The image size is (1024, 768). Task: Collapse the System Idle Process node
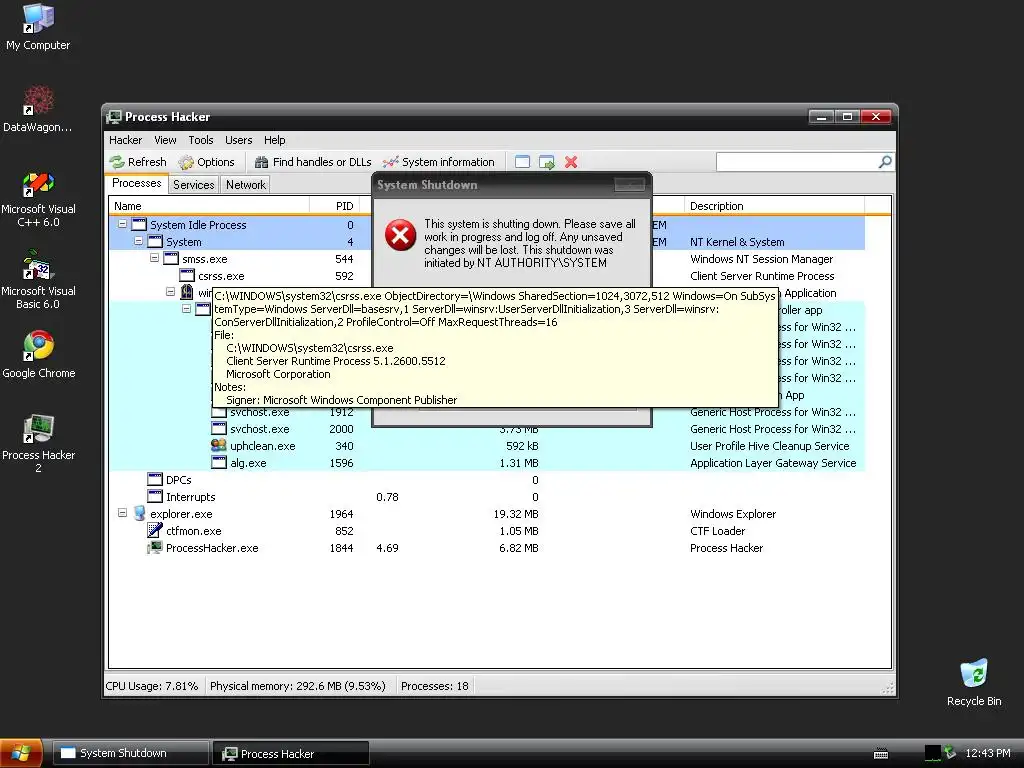122,224
